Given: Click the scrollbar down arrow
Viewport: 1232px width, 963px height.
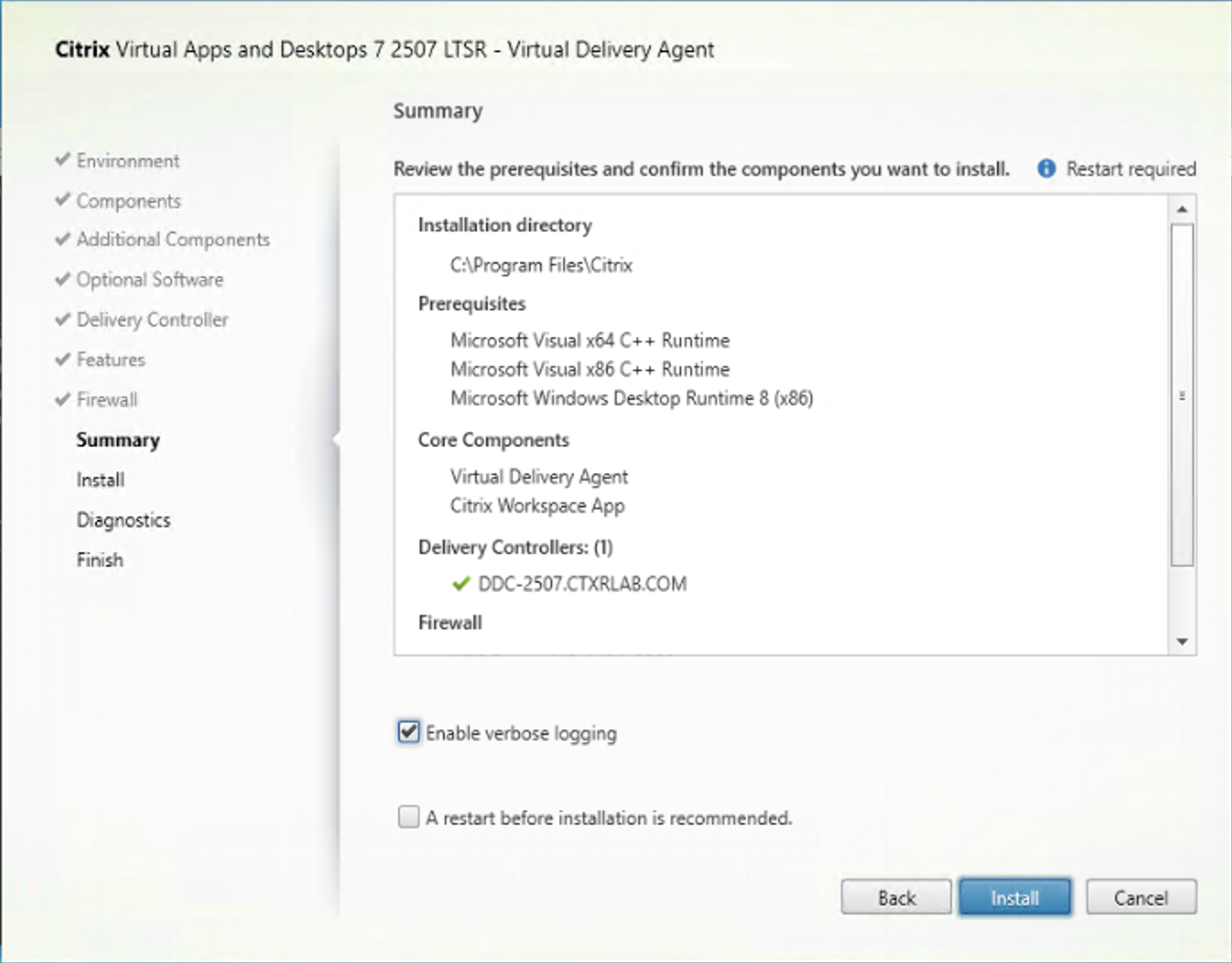Looking at the screenshot, I should tap(1182, 642).
